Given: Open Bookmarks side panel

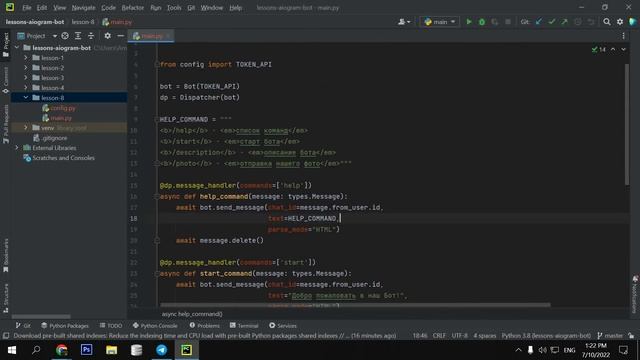Looking at the screenshot, I should click(x=6, y=256).
